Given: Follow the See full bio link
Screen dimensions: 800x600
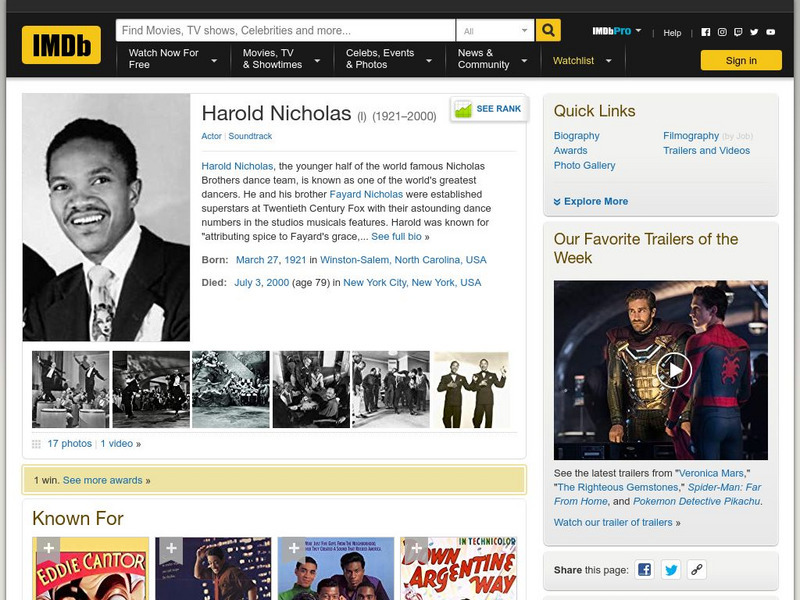Looking at the screenshot, I should 396,237.
